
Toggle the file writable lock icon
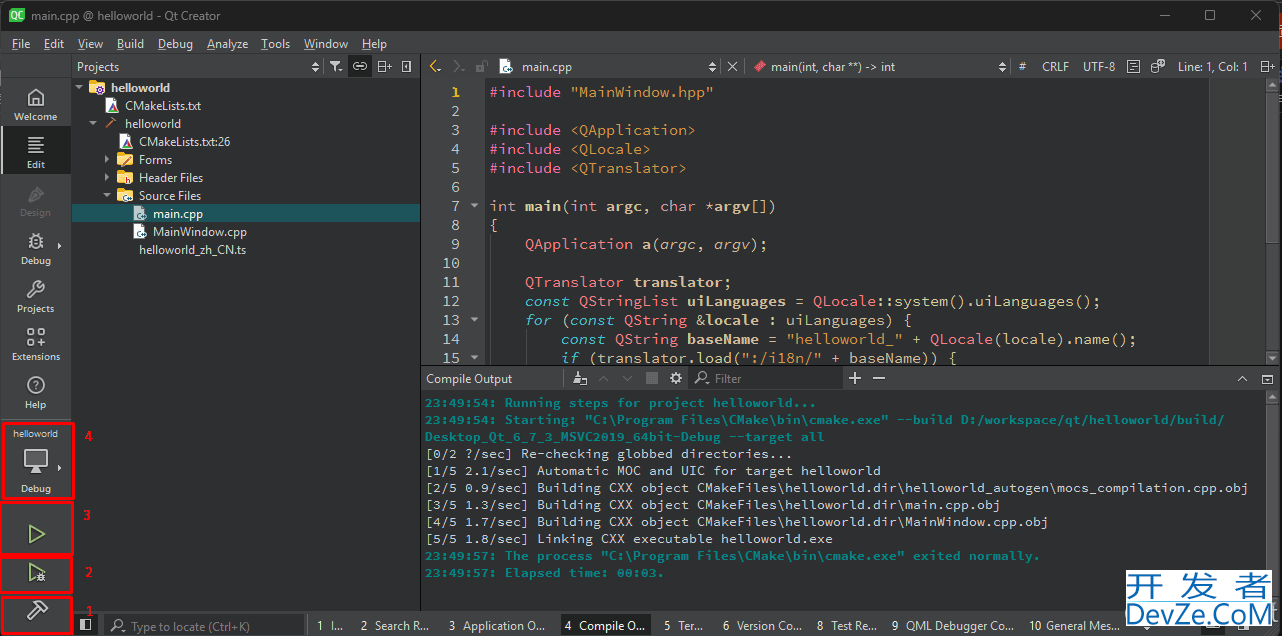482,67
